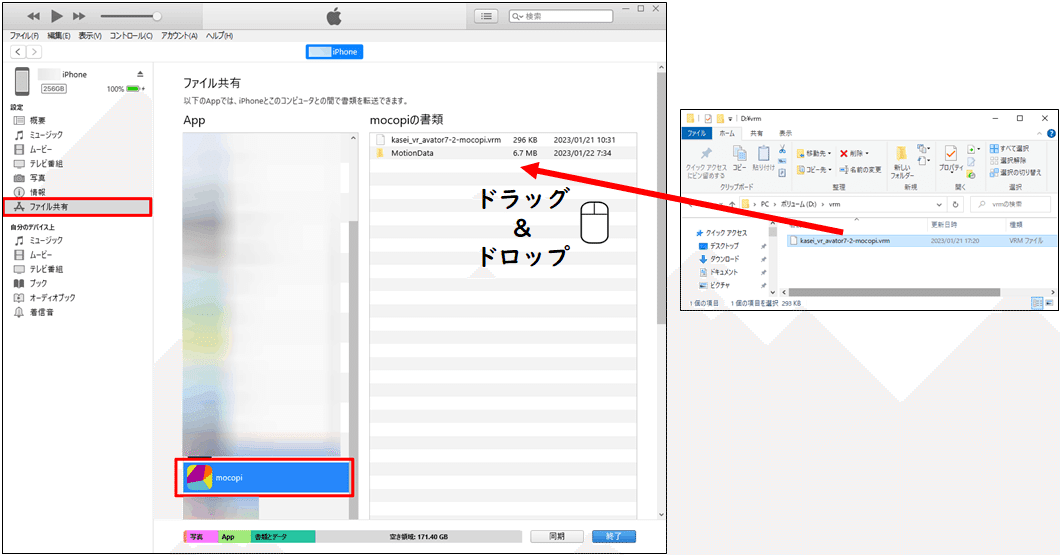Open the 編集(E) menu

[59, 36]
